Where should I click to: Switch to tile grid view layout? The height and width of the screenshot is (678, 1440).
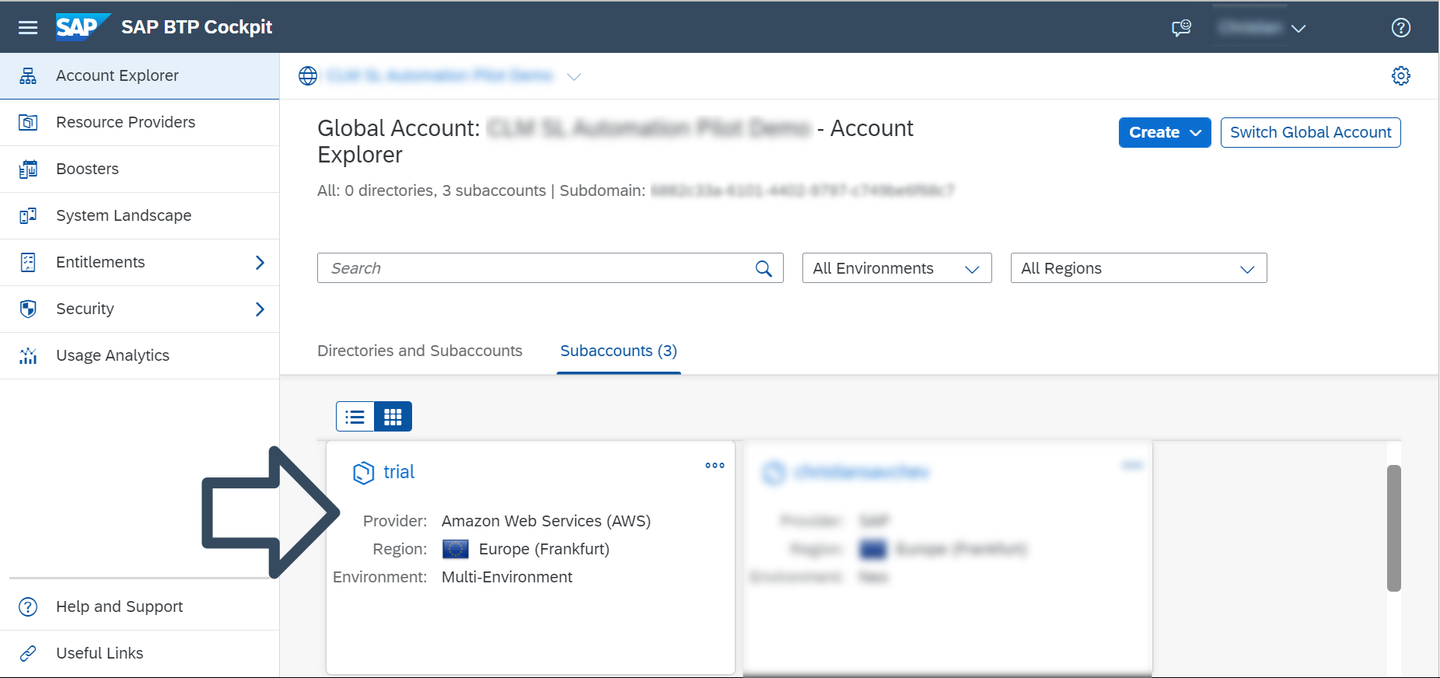(393, 416)
